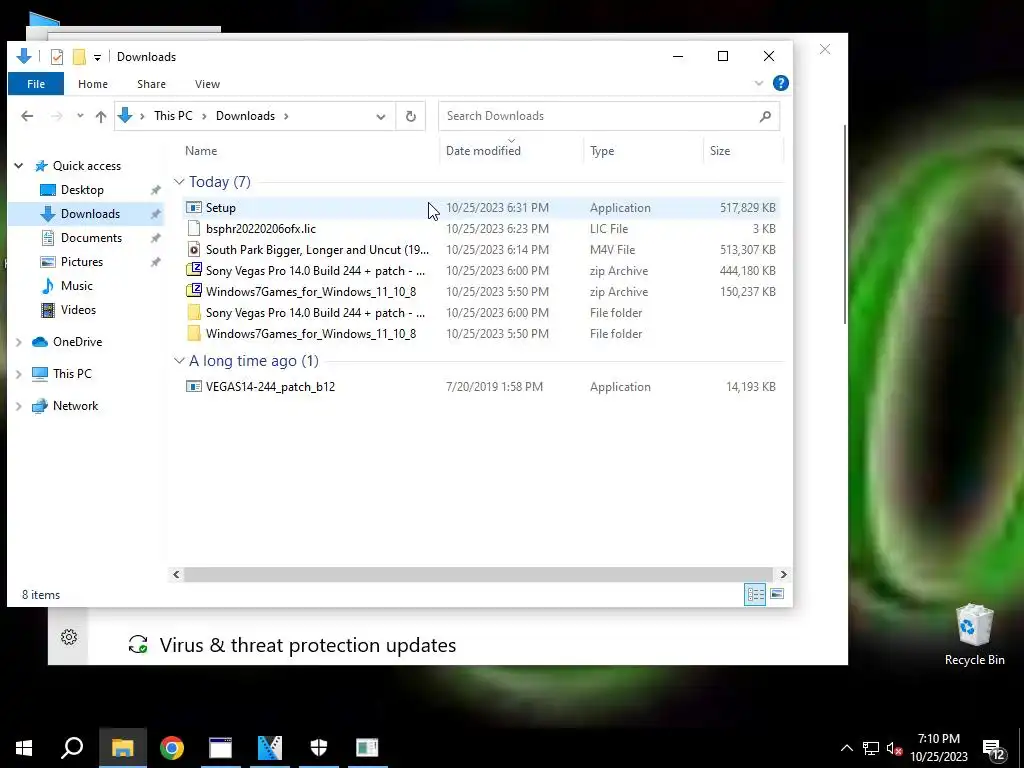This screenshot has width=1024, height=768.
Task: Click the muted volume tray icon
Action: (x=894, y=749)
